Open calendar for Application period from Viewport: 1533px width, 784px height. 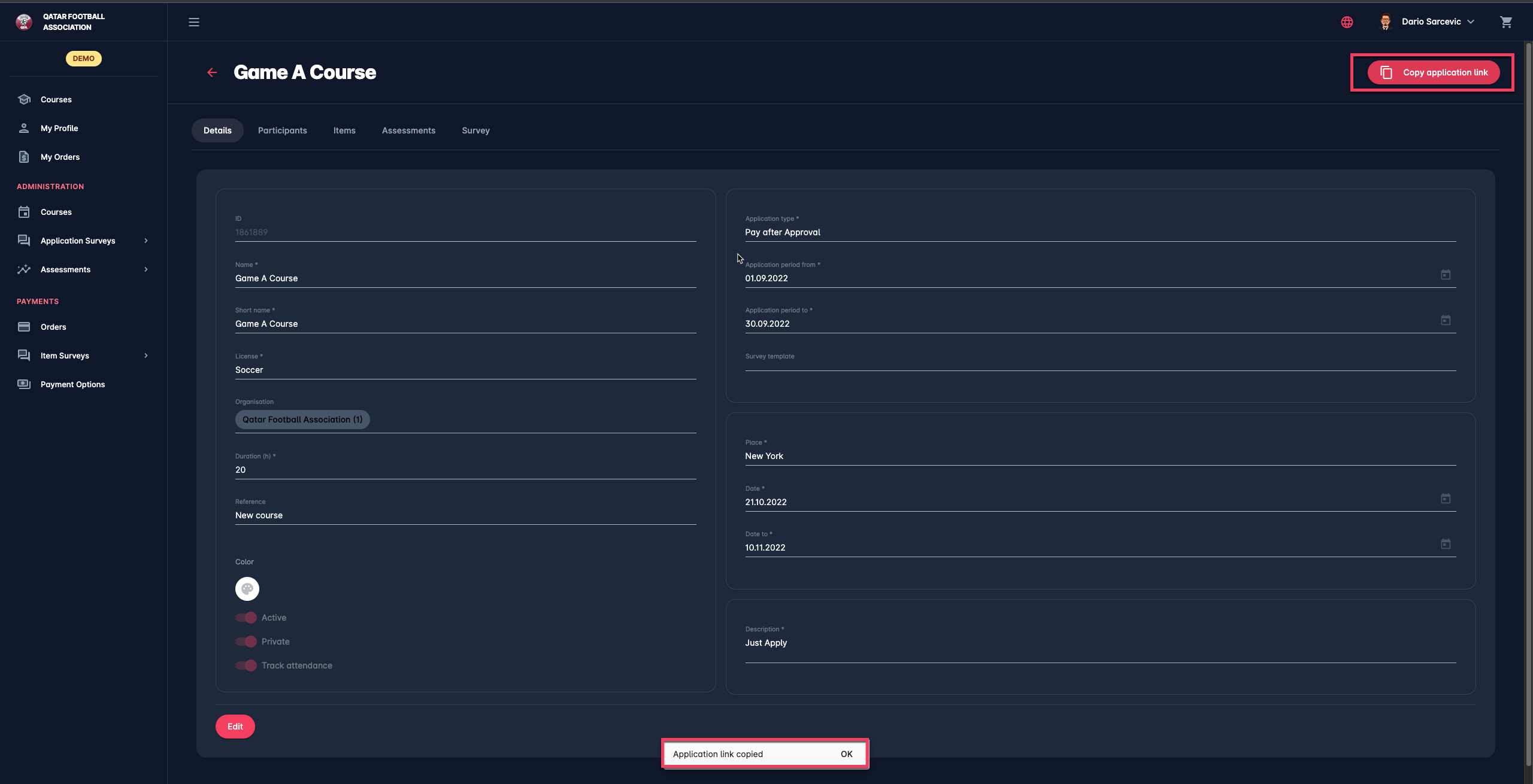[1446, 275]
